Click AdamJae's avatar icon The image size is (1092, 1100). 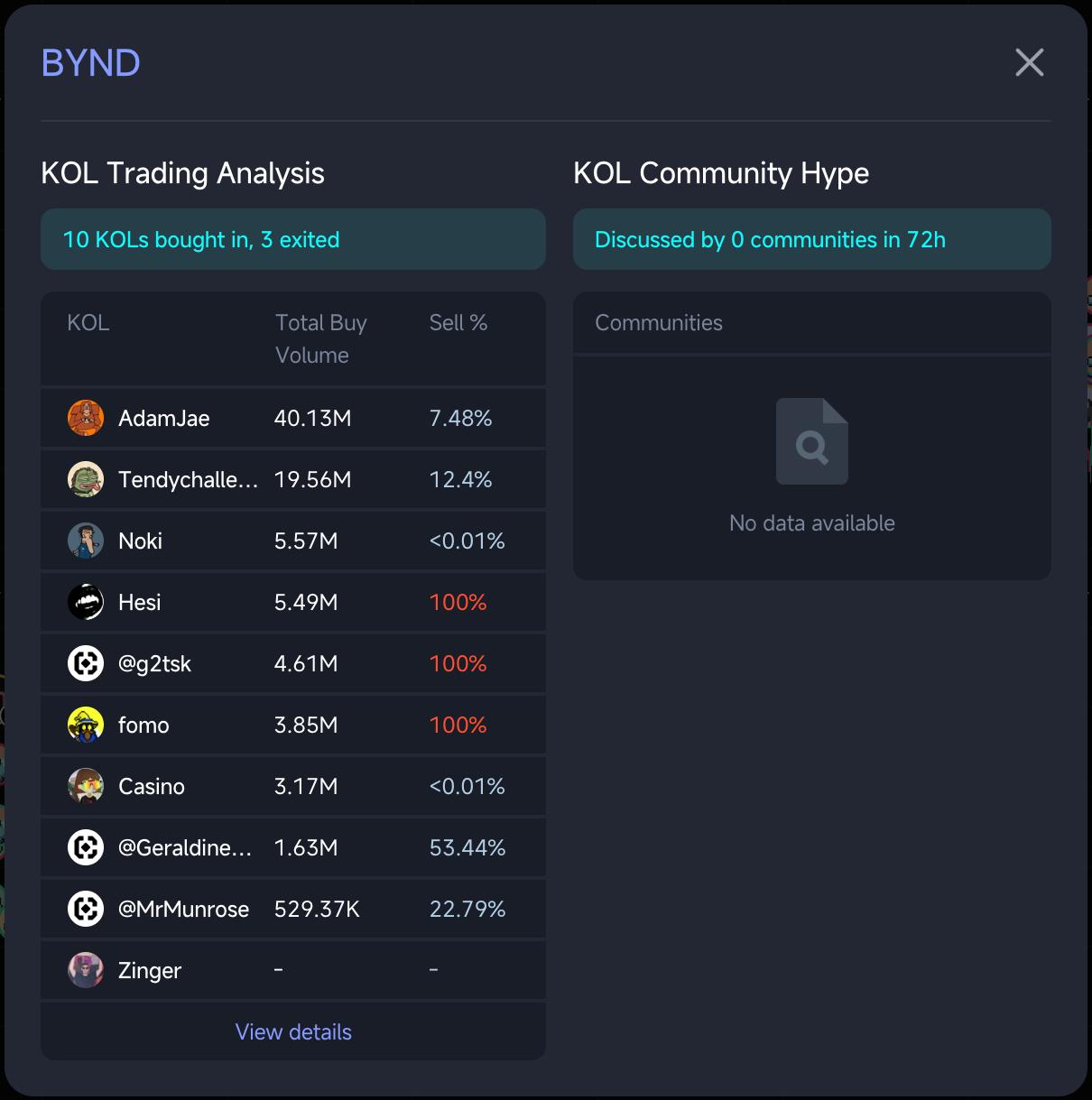[86, 418]
